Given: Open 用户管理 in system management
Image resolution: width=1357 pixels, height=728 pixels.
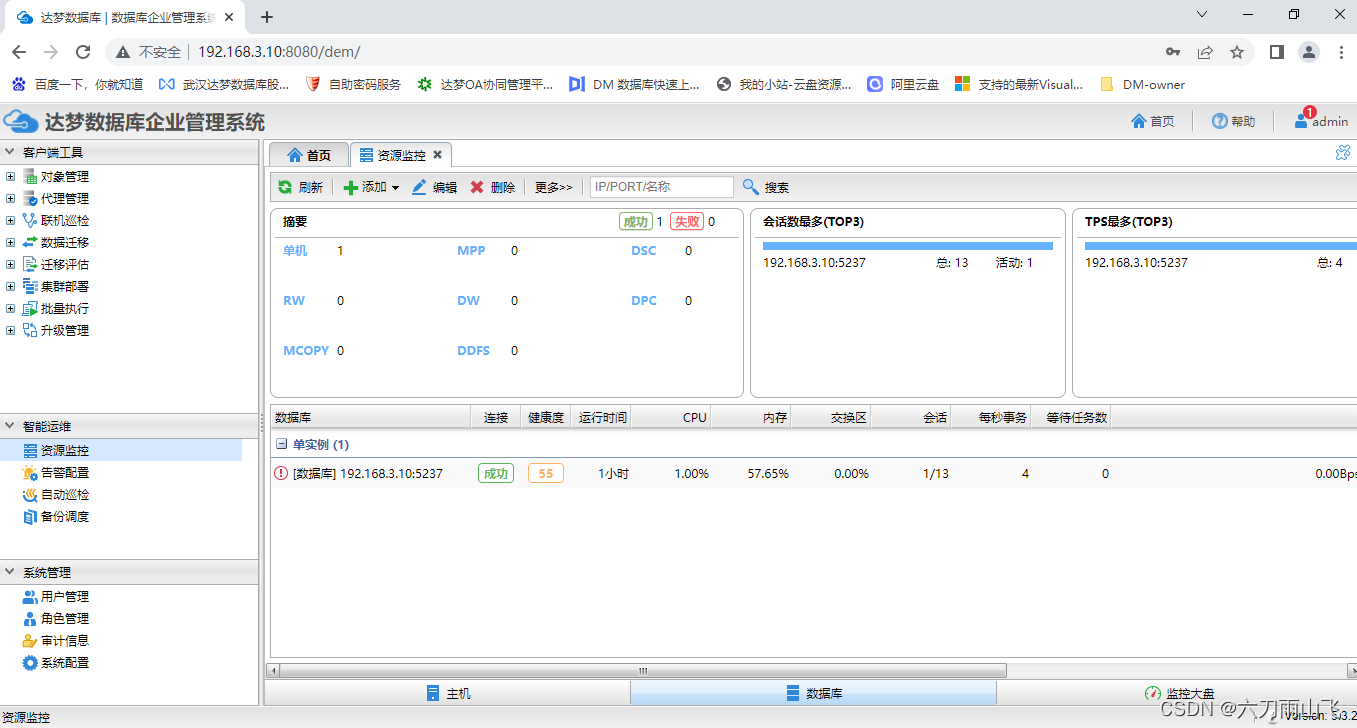Looking at the screenshot, I should (x=64, y=596).
